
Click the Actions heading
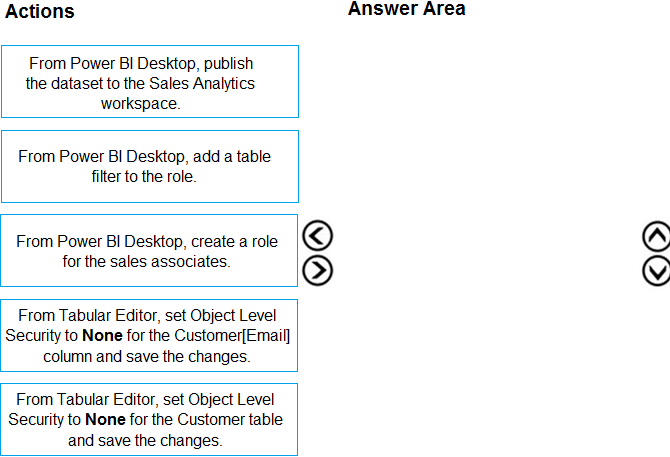[x=39, y=12]
